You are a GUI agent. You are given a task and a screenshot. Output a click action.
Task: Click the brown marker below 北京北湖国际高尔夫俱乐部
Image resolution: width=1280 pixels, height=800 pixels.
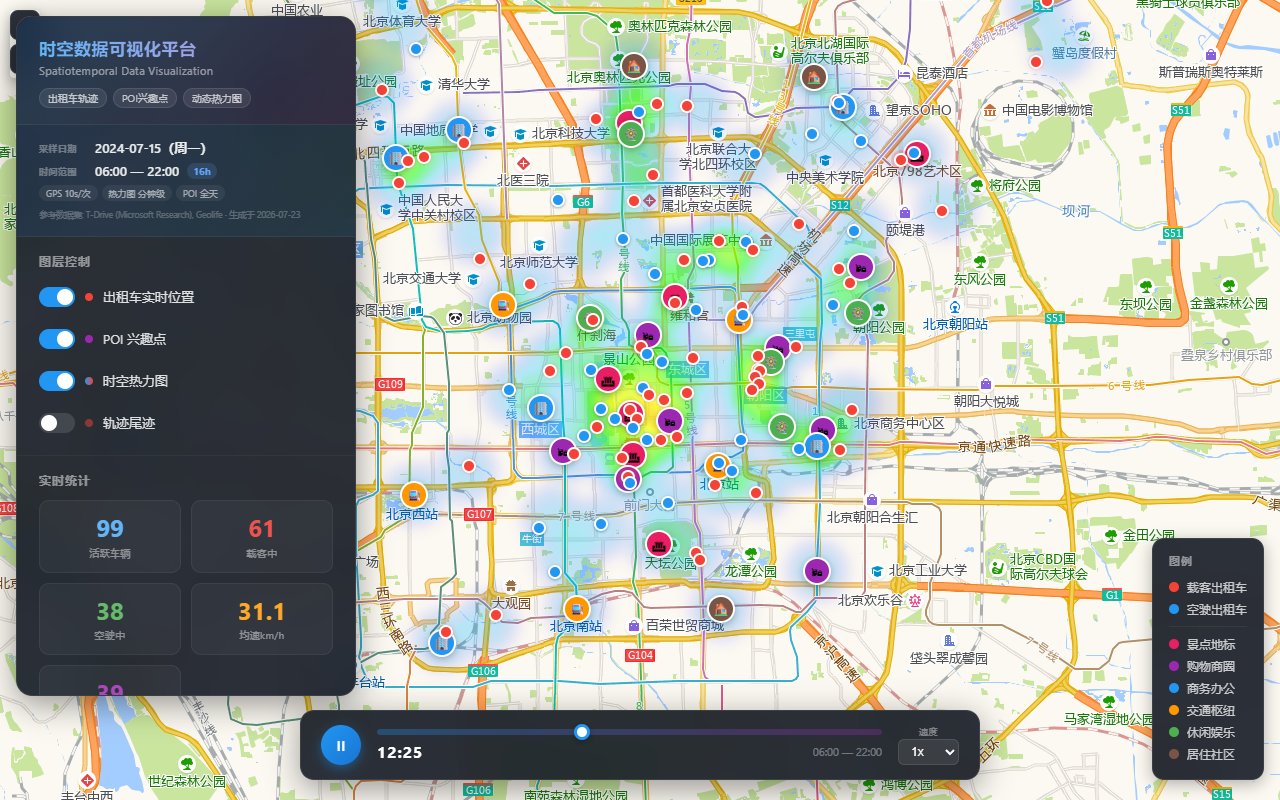(x=813, y=76)
